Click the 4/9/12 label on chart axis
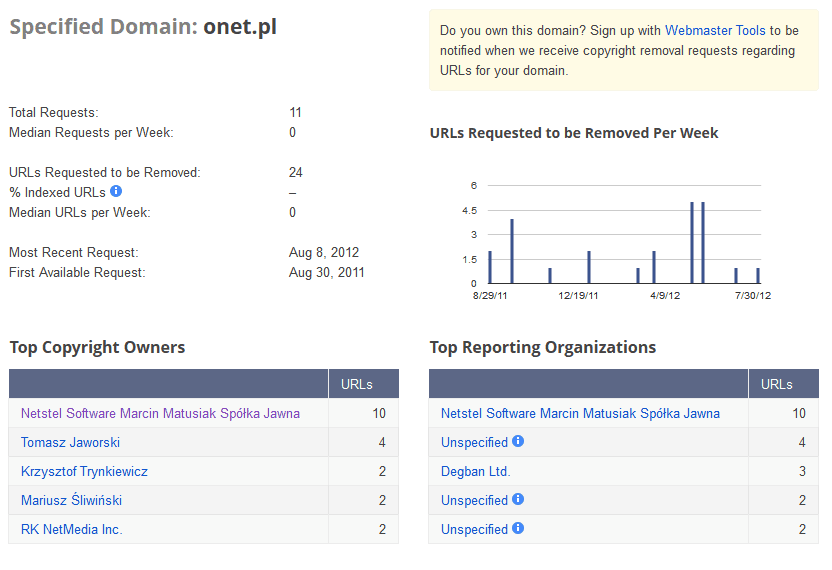The width and height of the screenshot is (832, 570). coord(665,296)
